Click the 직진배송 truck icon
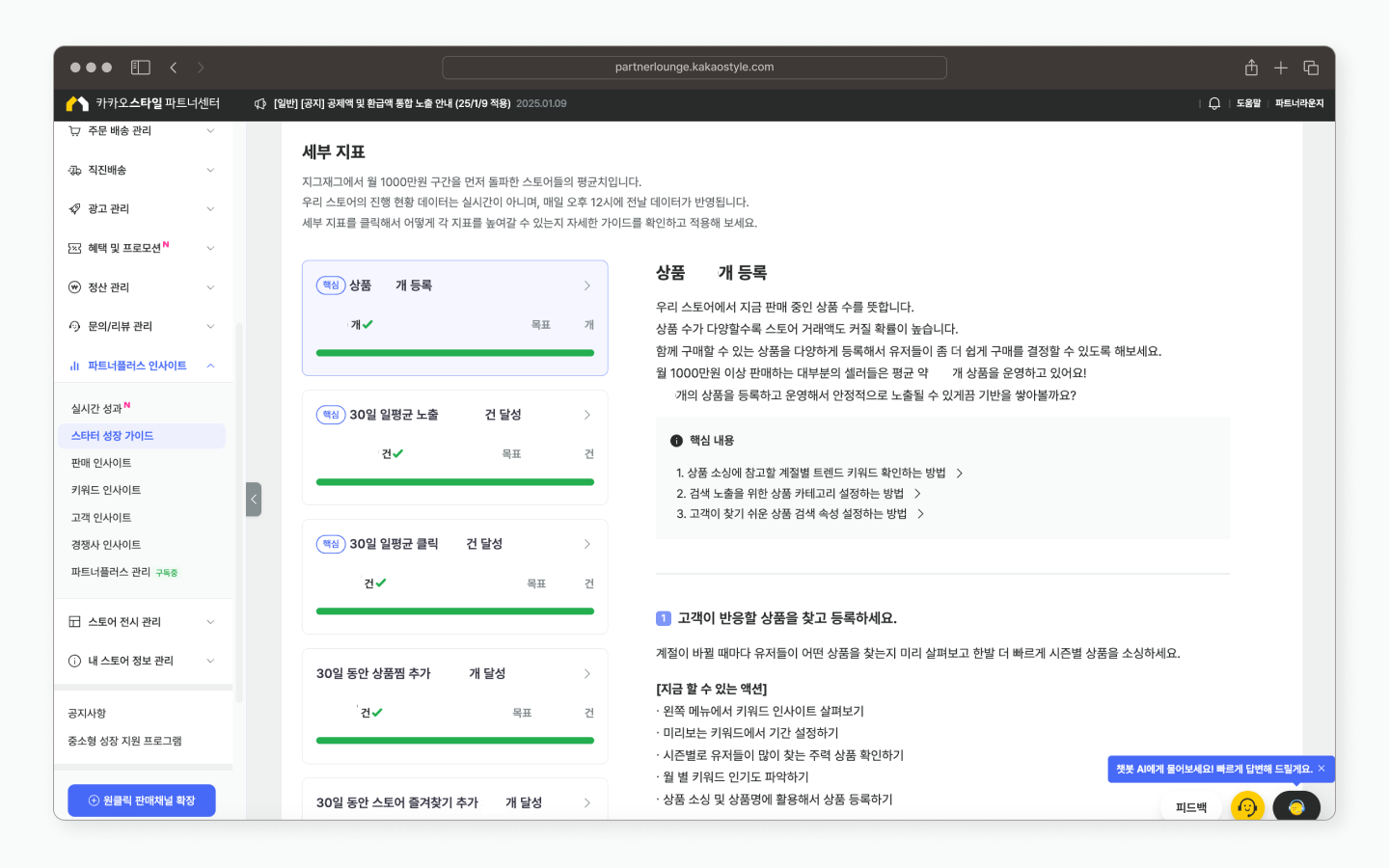1389x868 pixels. click(74, 171)
